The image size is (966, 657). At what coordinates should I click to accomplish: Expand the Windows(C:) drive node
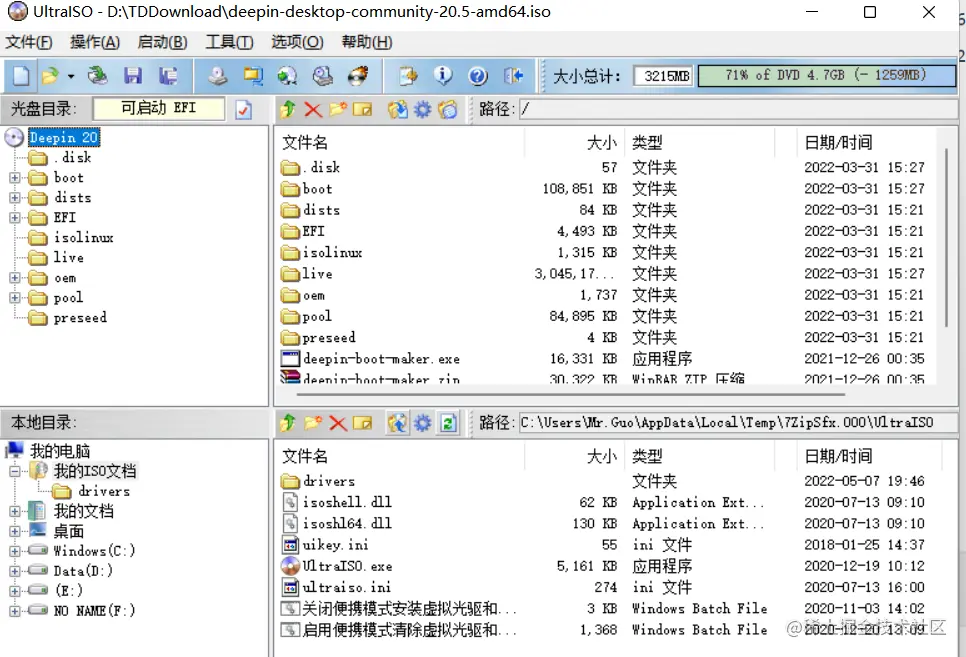coord(15,551)
